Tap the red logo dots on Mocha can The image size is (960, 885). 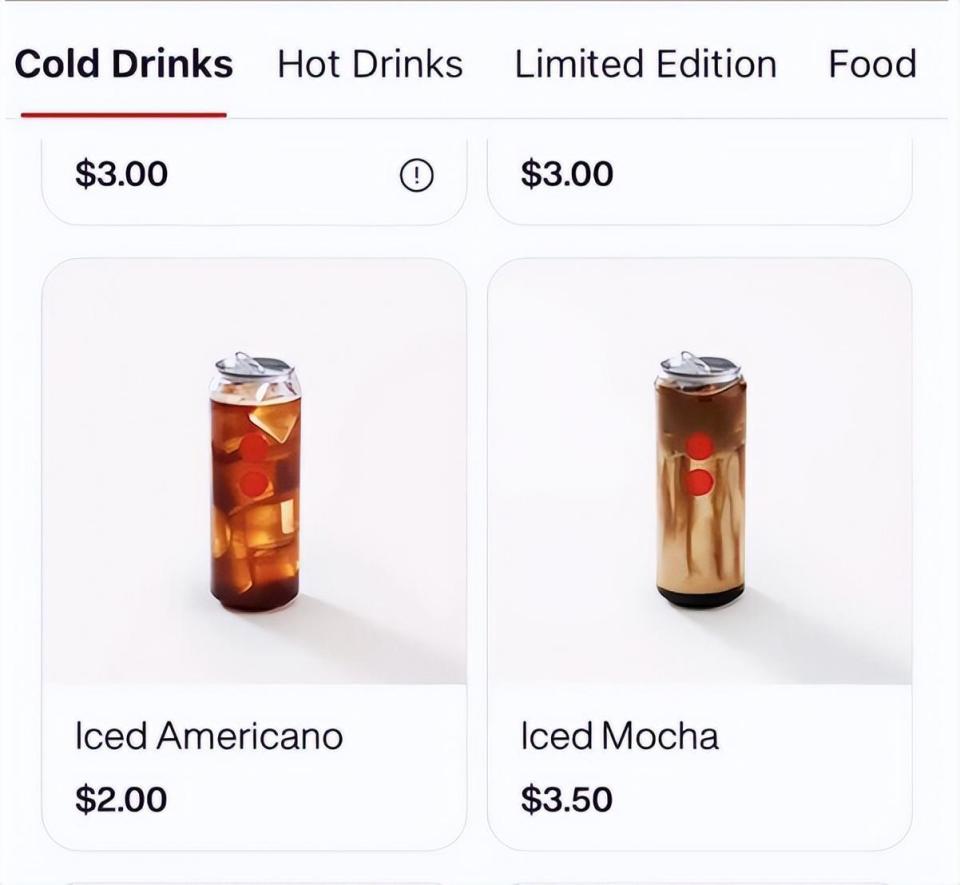(x=699, y=464)
